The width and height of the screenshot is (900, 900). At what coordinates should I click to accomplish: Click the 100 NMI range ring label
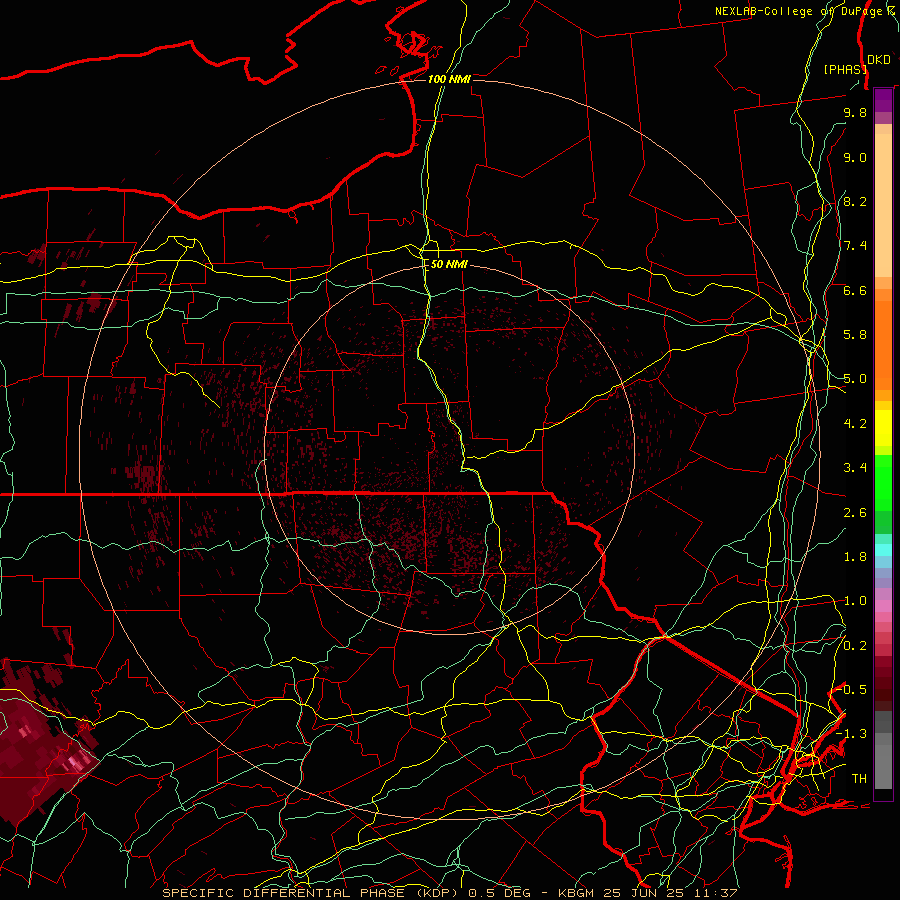tap(449, 79)
